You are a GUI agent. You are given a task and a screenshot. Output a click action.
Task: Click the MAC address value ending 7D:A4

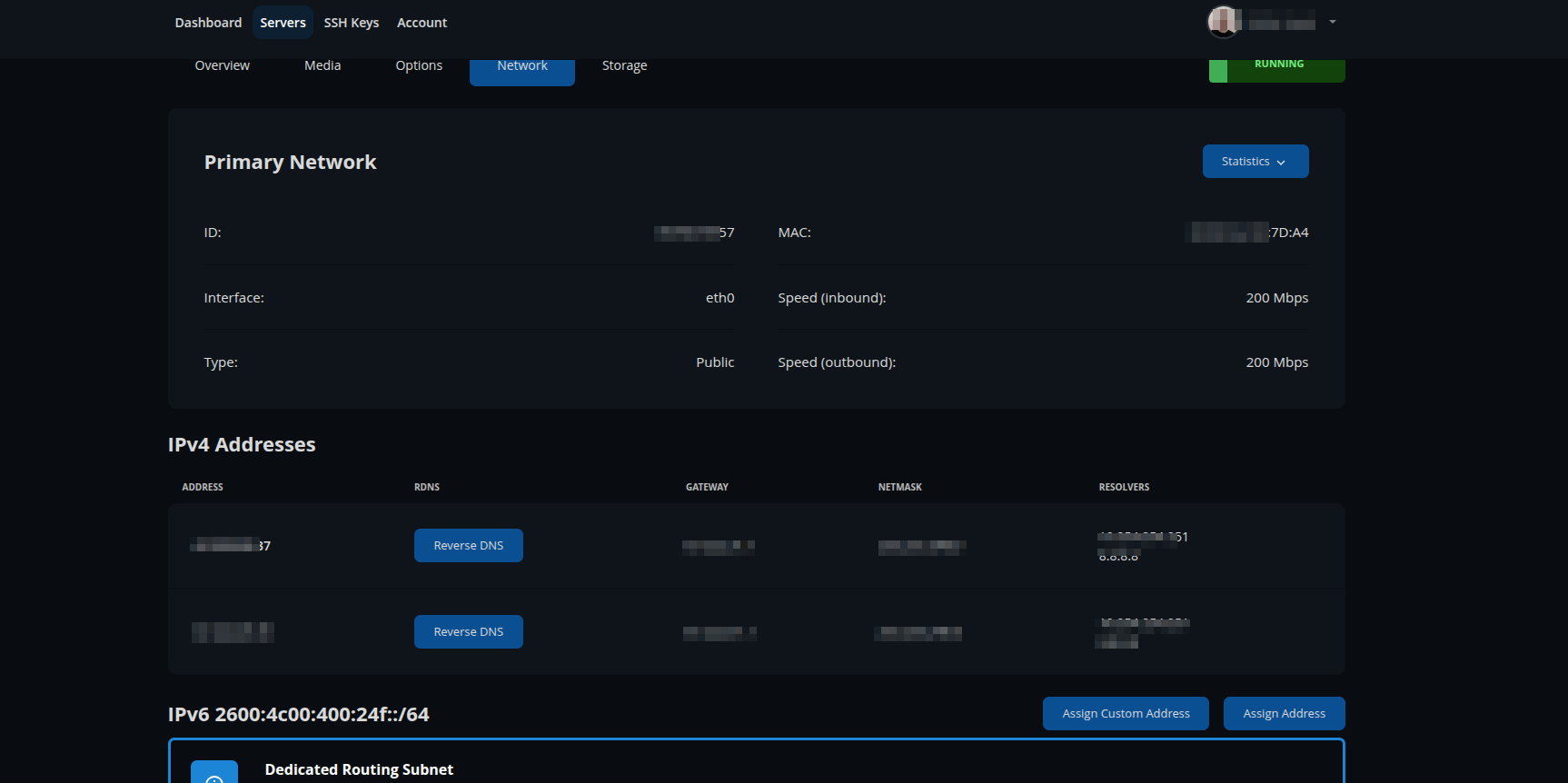tap(1249, 233)
